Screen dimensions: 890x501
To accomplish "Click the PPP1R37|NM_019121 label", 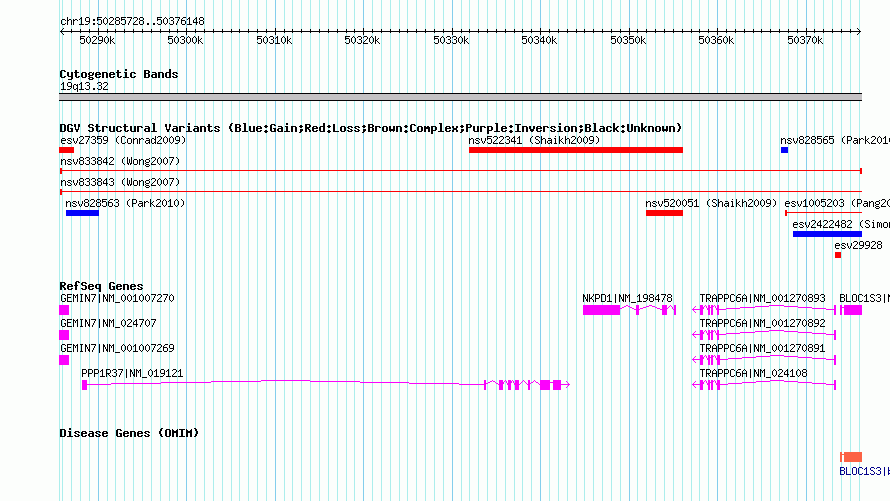I will [x=132, y=373].
